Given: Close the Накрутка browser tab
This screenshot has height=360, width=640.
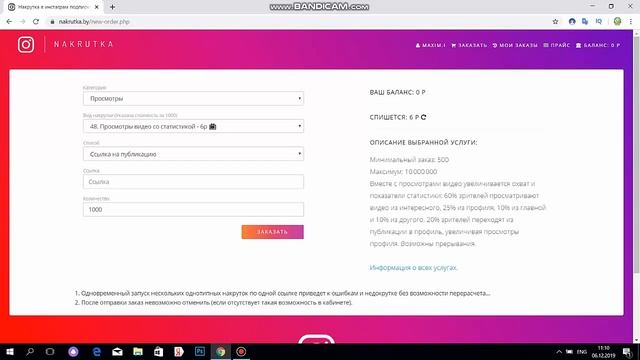Looking at the screenshot, I should click(x=96, y=7).
